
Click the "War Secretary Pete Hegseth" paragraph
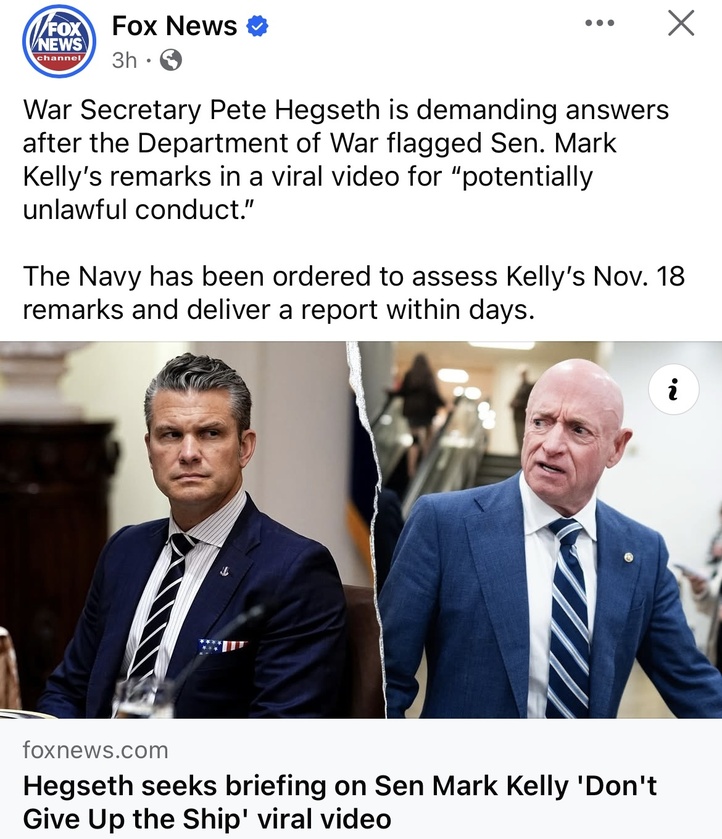click(x=346, y=159)
